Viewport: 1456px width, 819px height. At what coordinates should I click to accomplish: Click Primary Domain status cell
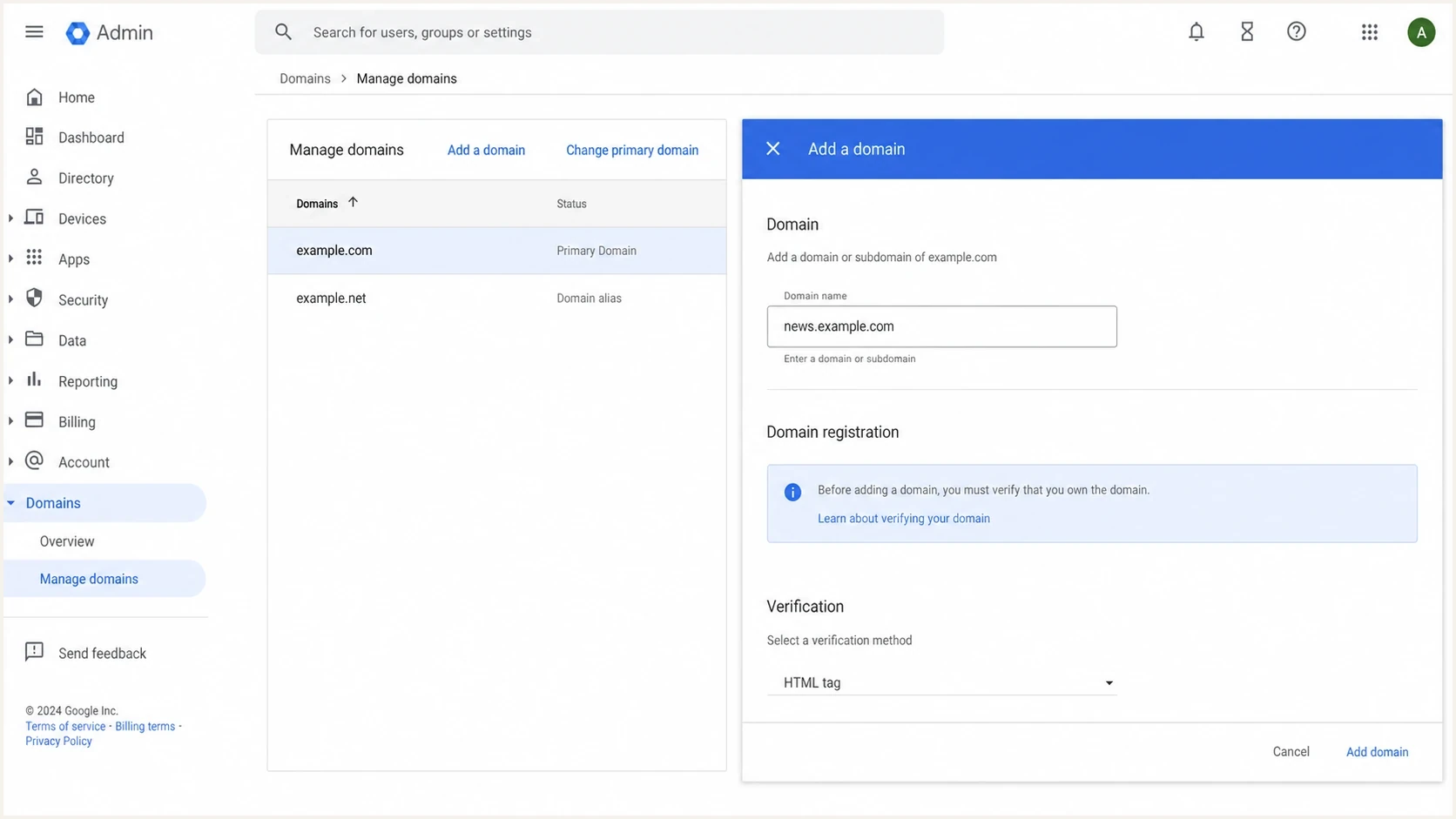(x=597, y=251)
